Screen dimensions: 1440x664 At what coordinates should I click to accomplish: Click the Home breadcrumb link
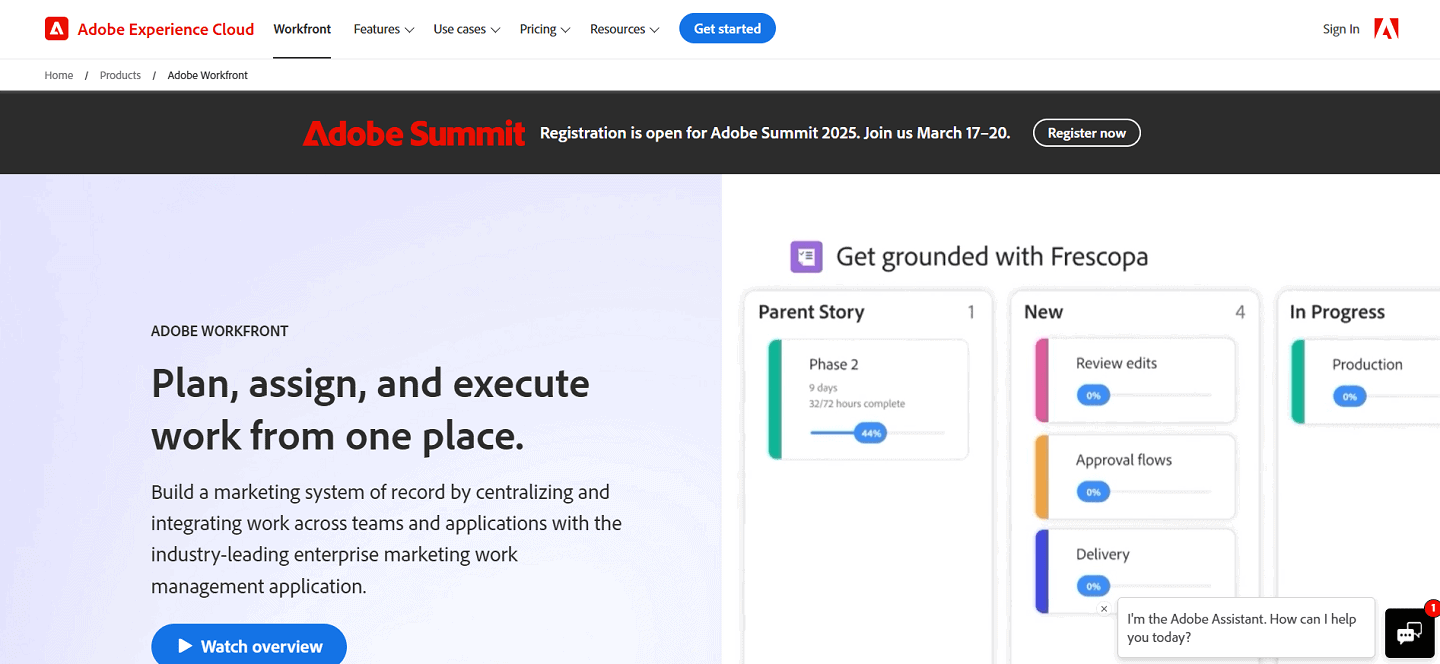click(x=58, y=75)
